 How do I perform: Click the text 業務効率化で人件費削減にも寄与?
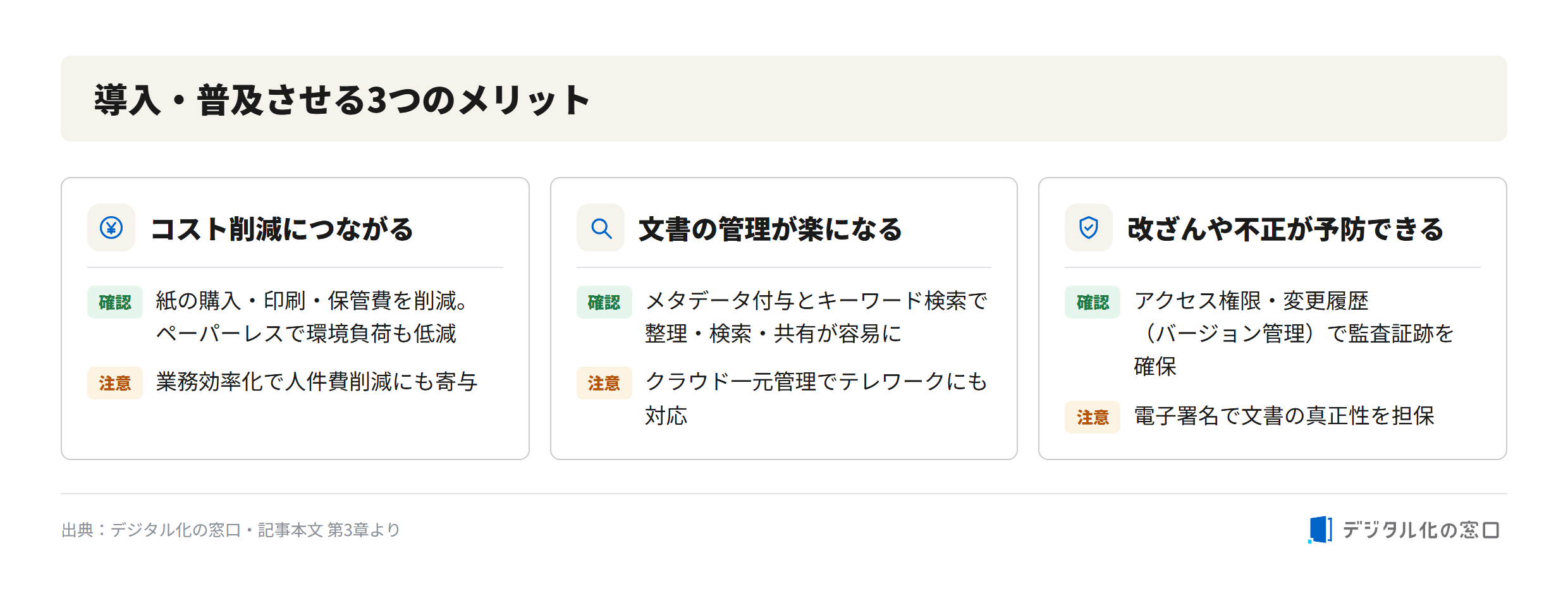point(317,382)
